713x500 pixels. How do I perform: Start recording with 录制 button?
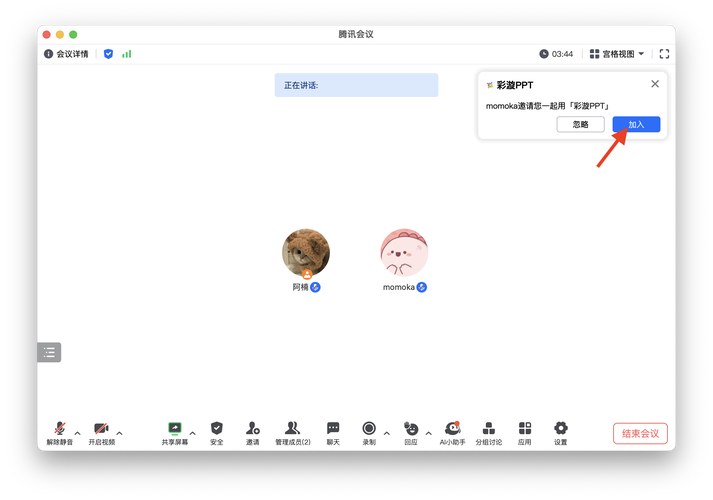tap(369, 433)
